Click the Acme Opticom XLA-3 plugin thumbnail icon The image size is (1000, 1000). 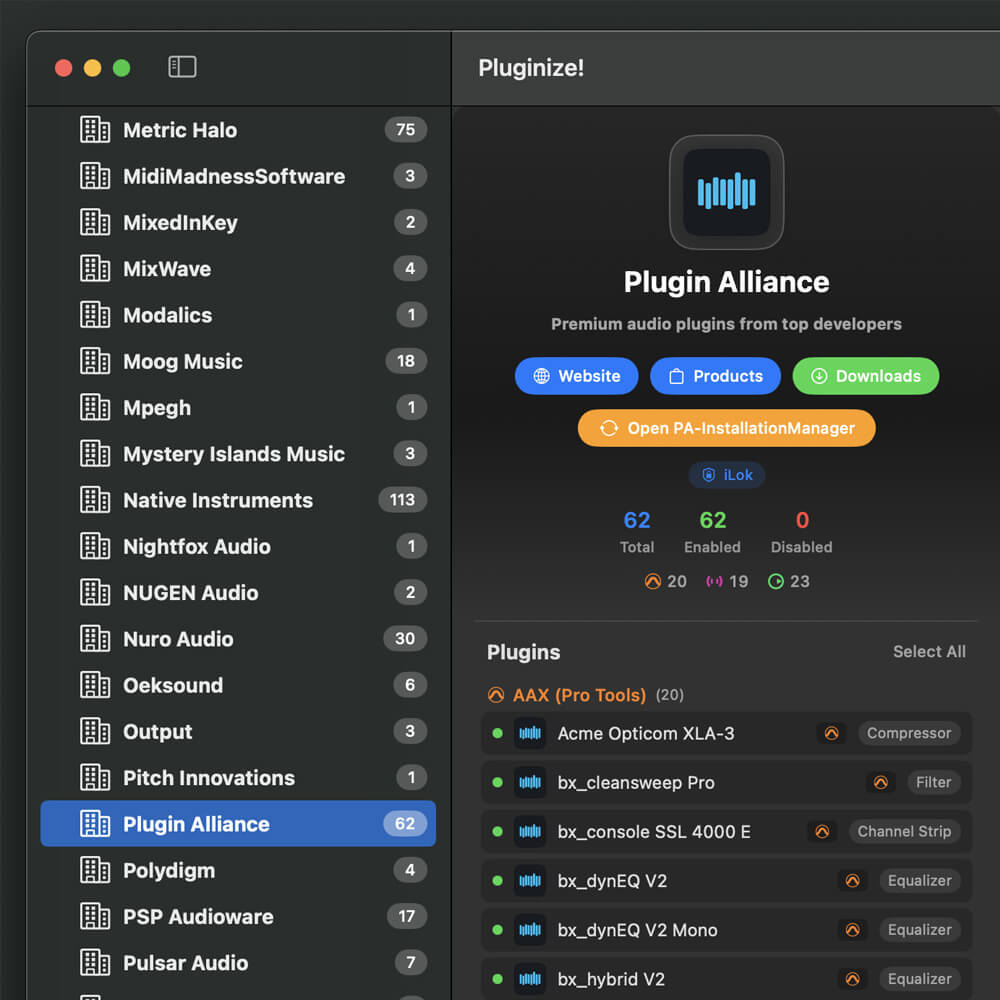(x=530, y=733)
